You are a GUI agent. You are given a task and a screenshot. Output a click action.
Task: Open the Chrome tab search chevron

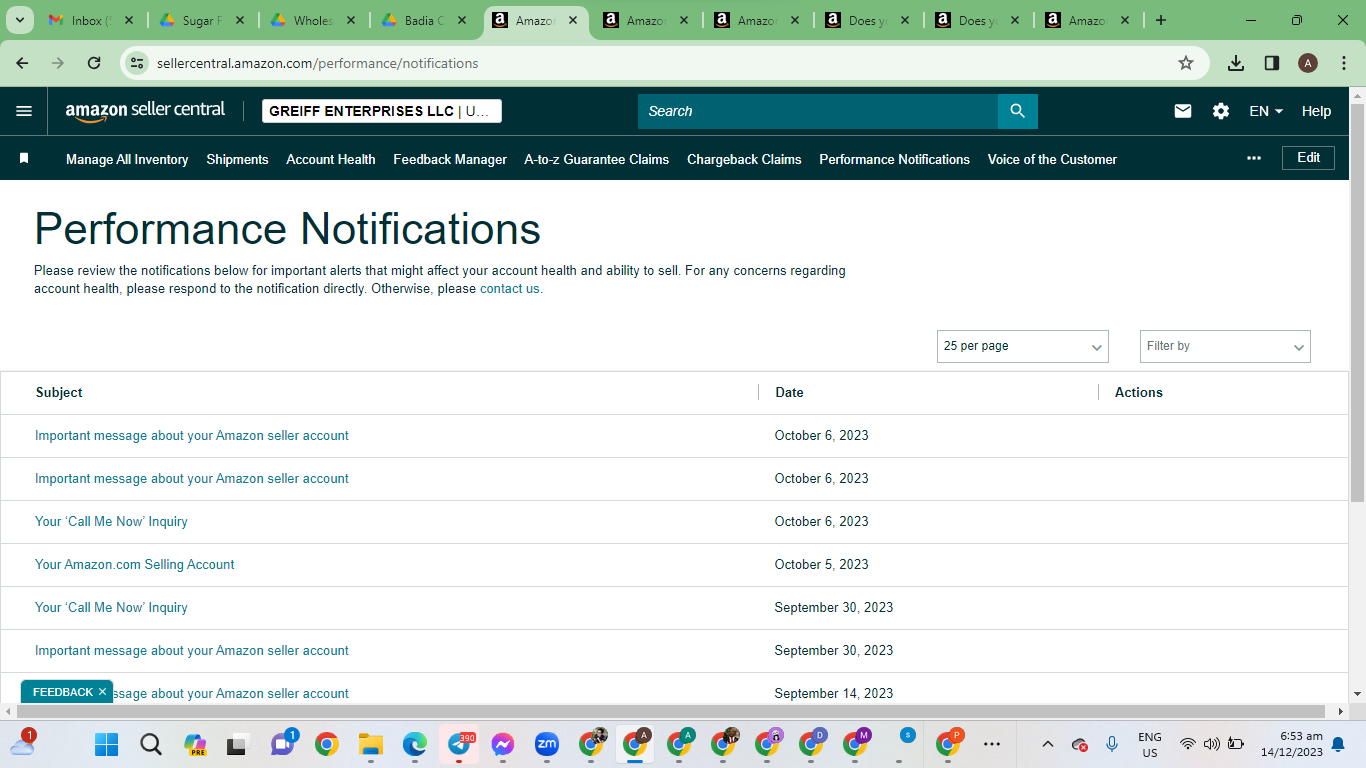(20, 20)
